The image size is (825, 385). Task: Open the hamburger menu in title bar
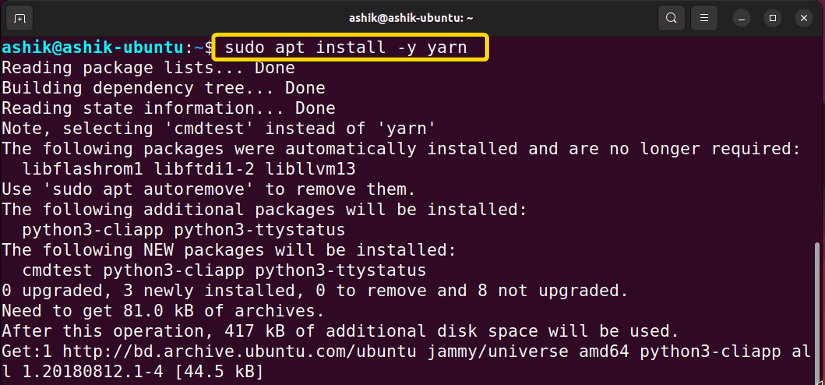click(x=704, y=18)
